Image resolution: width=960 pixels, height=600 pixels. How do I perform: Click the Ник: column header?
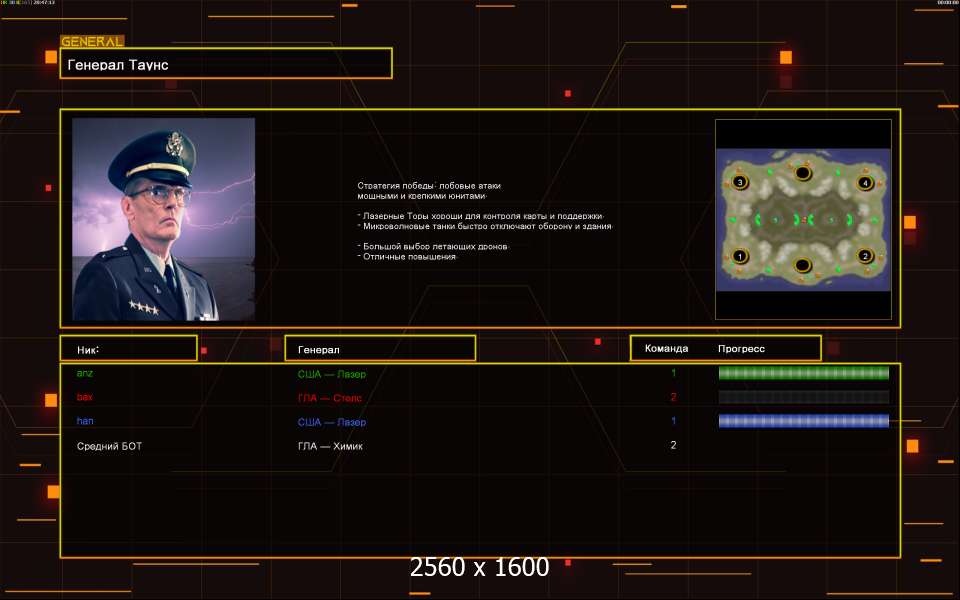(127, 349)
